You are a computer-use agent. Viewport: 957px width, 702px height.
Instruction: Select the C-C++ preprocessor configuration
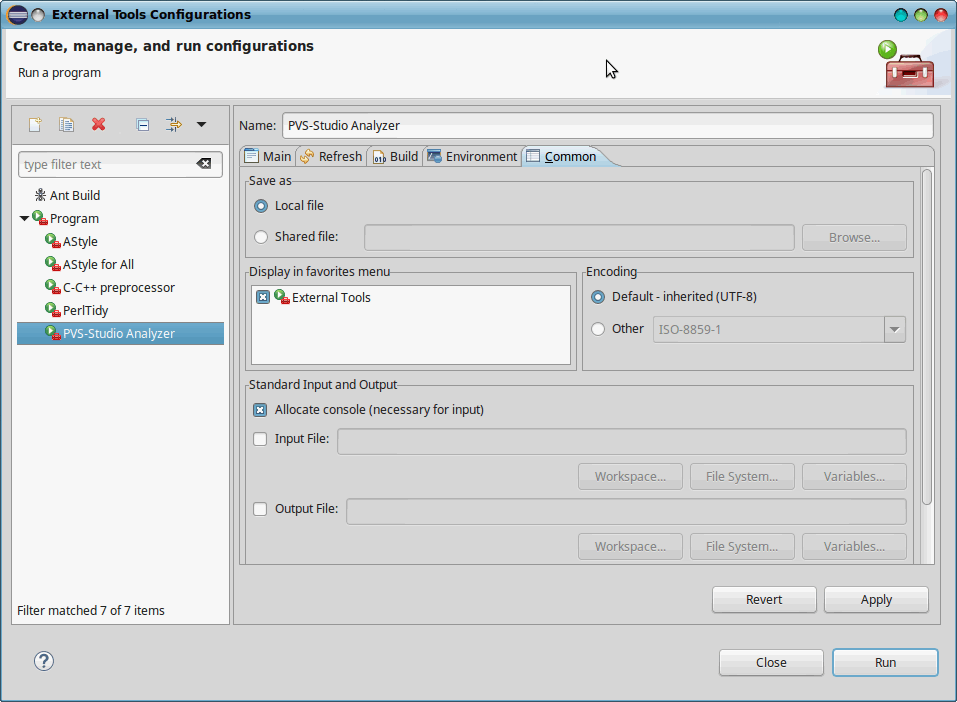pyautogui.click(x=119, y=288)
